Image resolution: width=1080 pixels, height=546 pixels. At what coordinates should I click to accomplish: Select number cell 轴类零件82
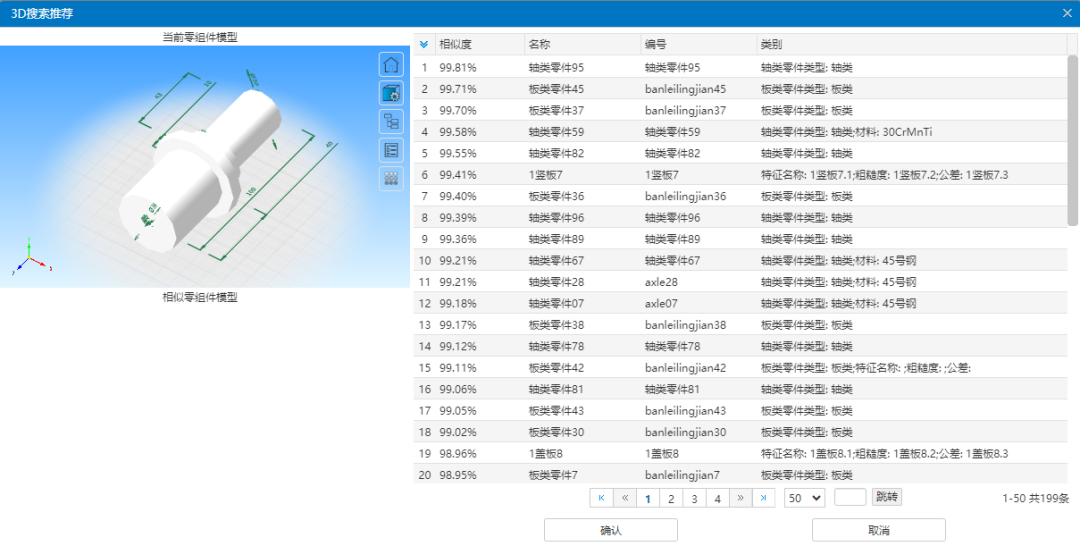click(698, 153)
